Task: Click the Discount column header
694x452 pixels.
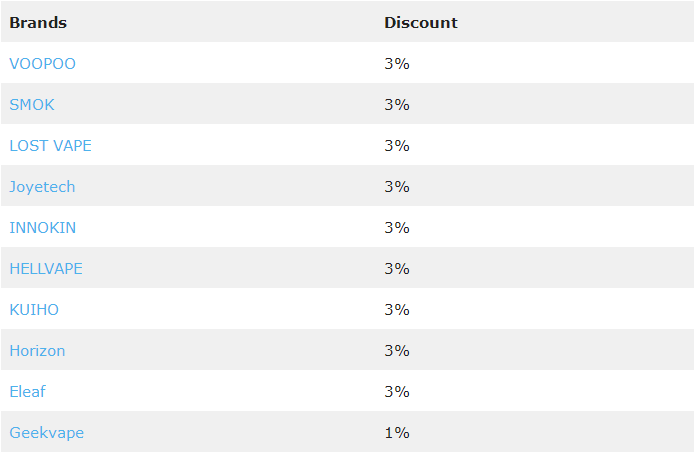Action: coord(420,23)
